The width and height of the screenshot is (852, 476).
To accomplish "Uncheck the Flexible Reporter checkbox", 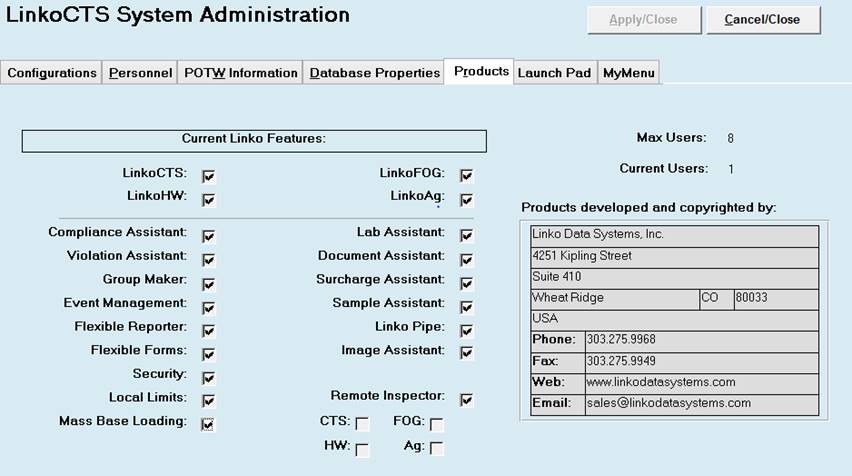I will (x=209, y=331).
